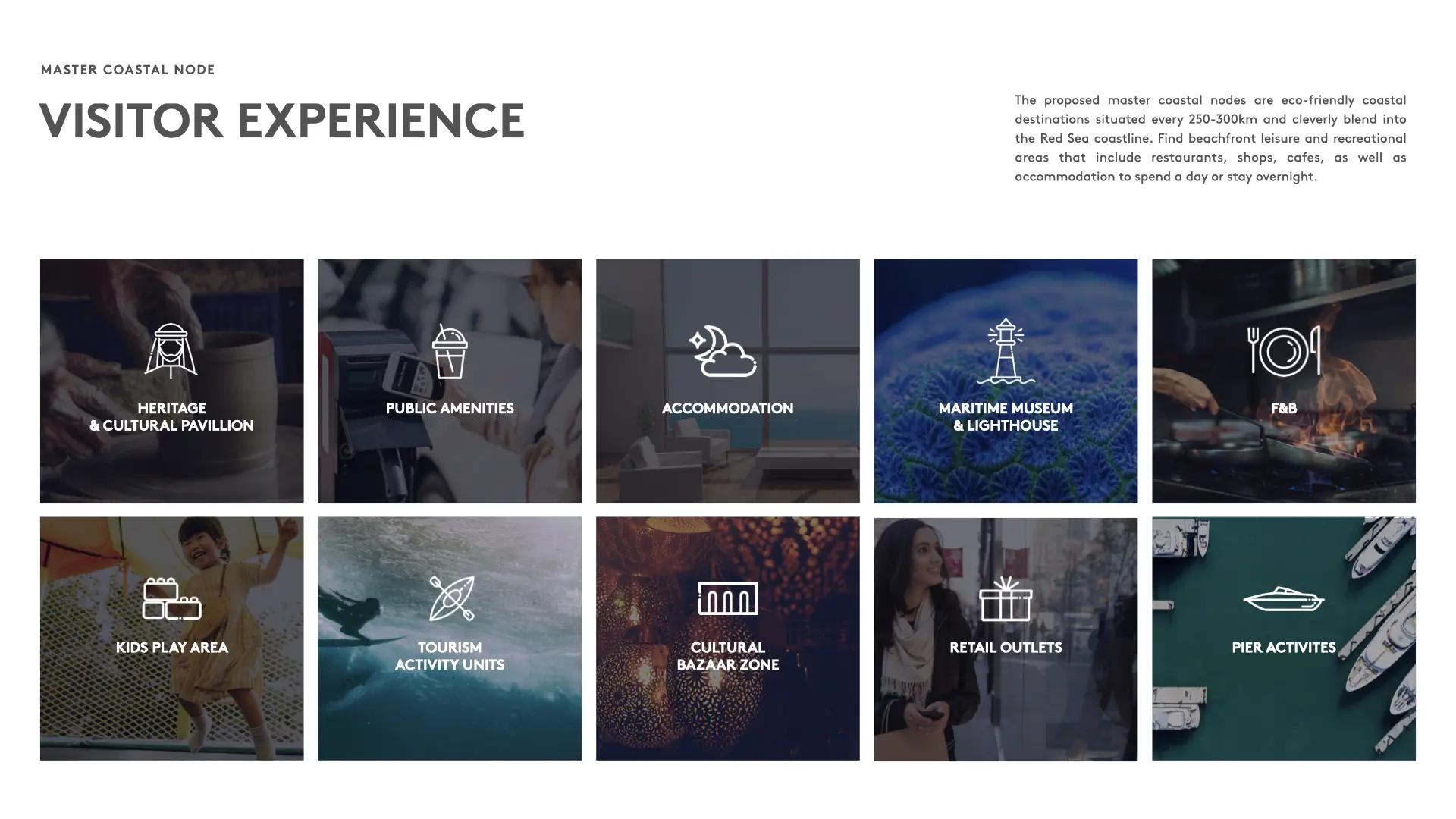Click the Retail Outlets text label
1456x819 pixels.
(x=1006, y=648)
